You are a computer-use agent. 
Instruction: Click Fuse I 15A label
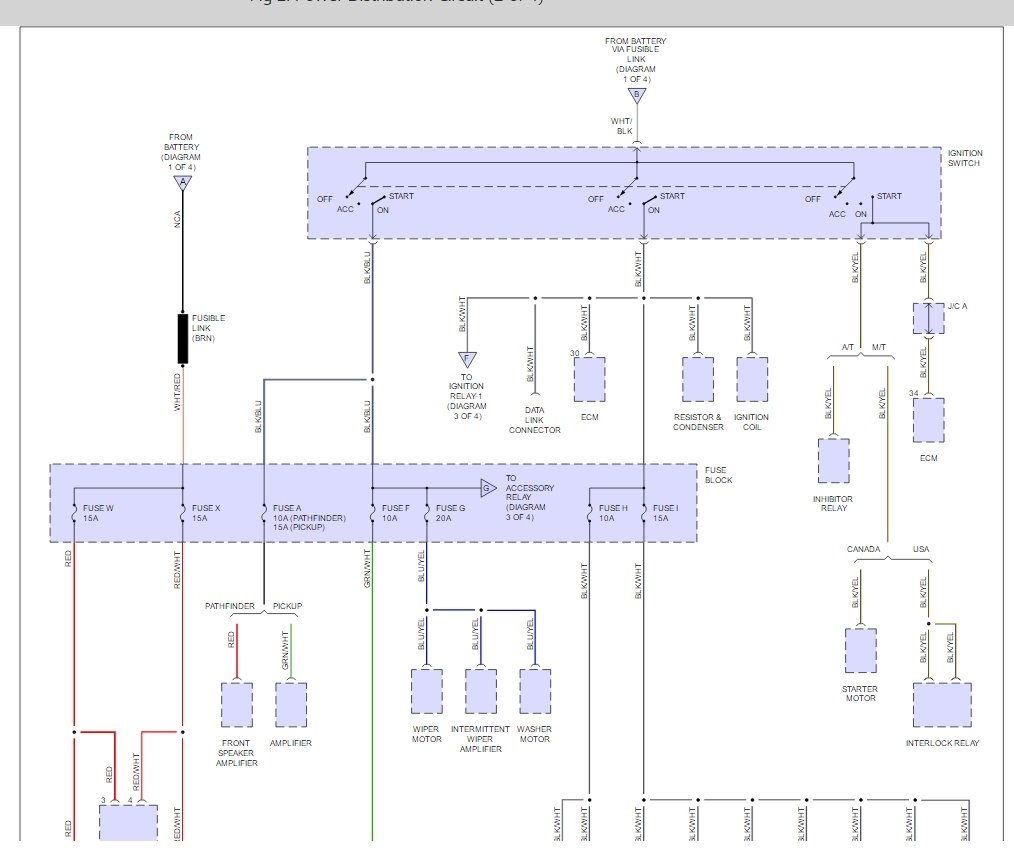[665, 513]
